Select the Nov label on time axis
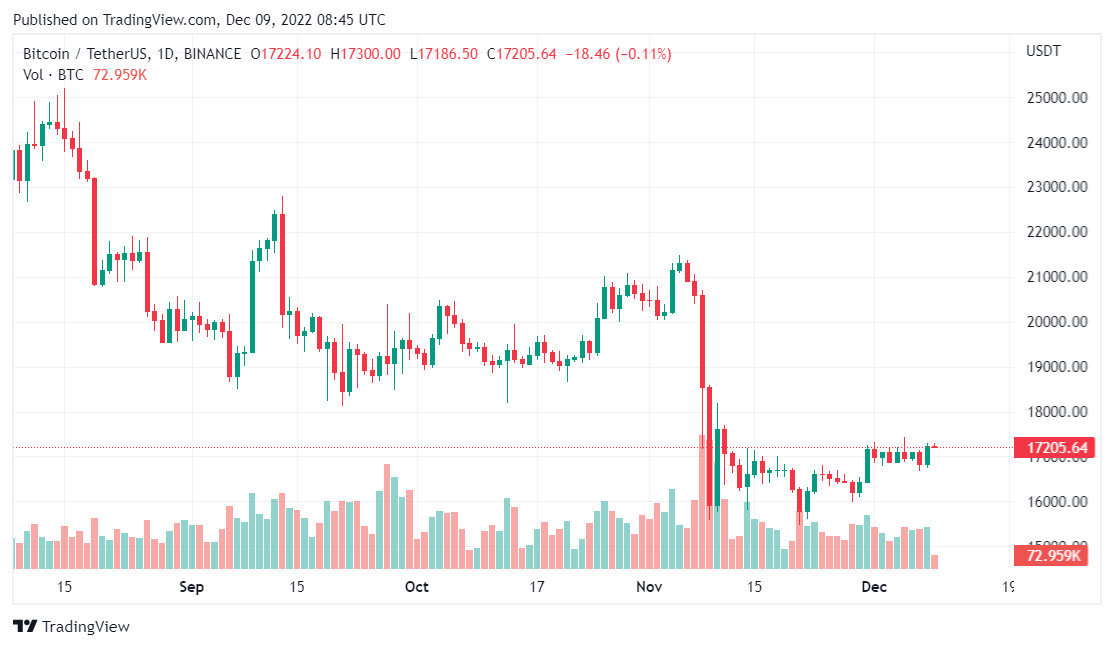The width and height of the screenshot is (1114, 648). click(650, 587)
